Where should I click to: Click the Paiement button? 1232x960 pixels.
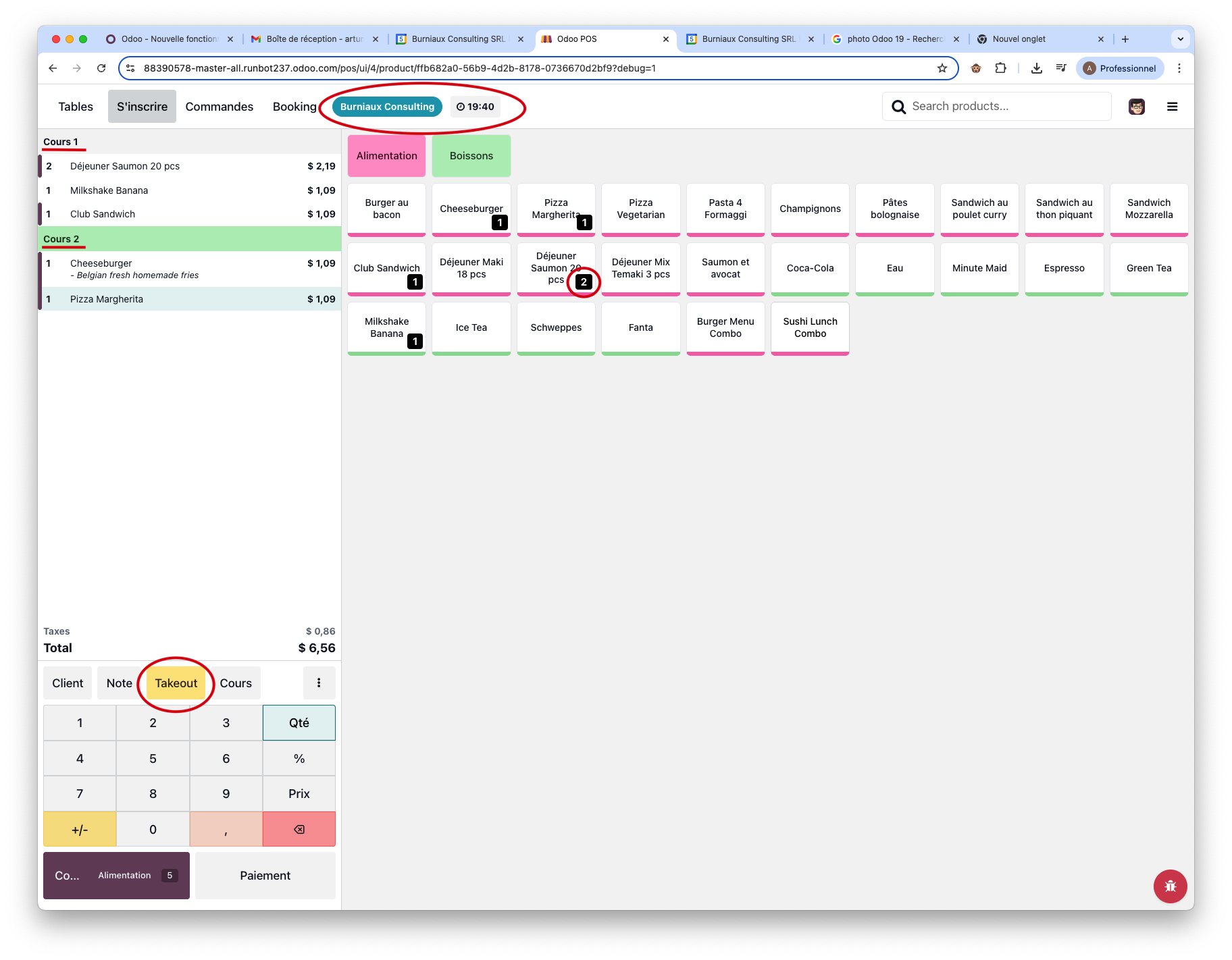click(265, 875)
